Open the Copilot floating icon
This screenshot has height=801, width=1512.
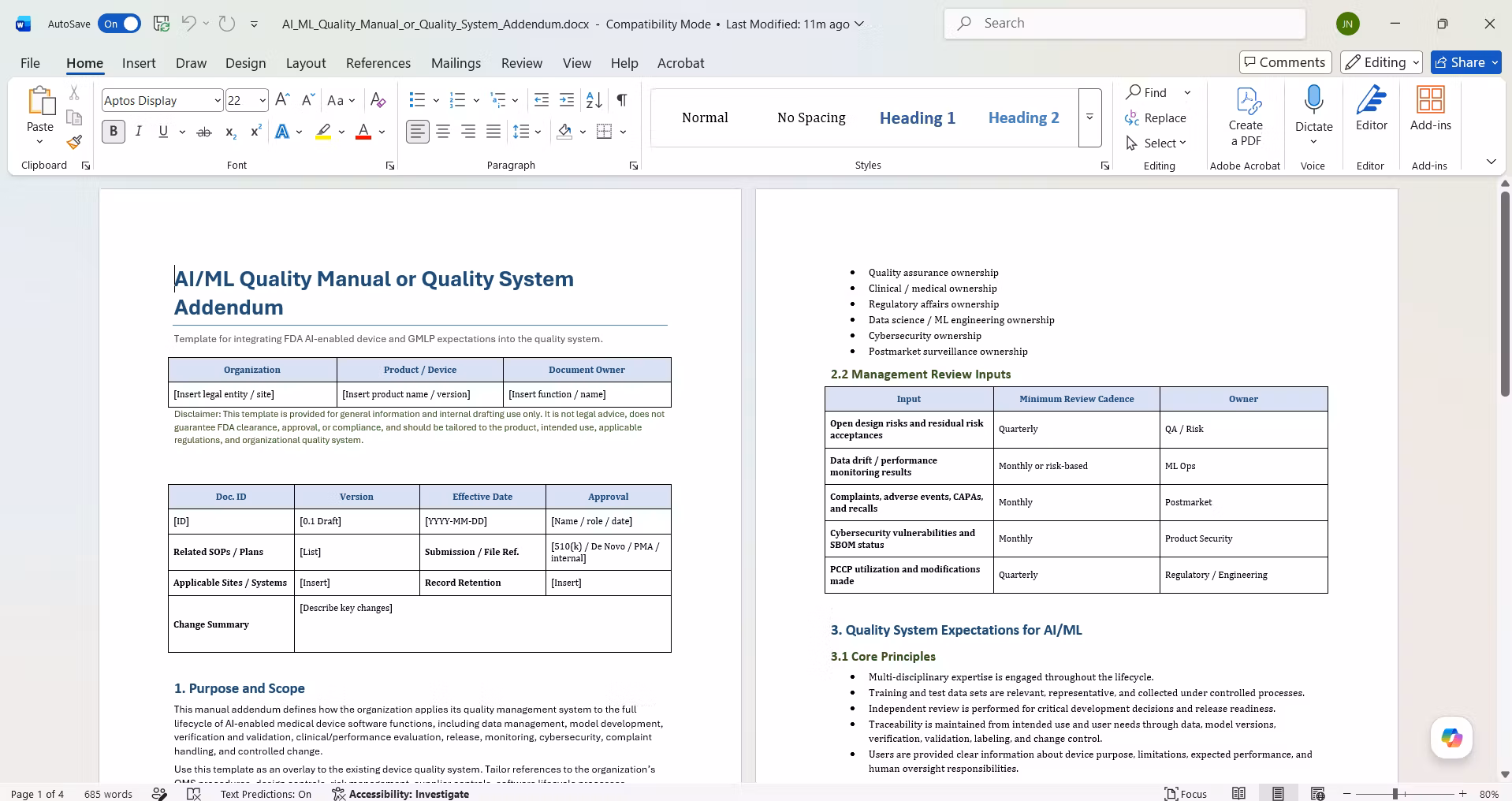1451,738
